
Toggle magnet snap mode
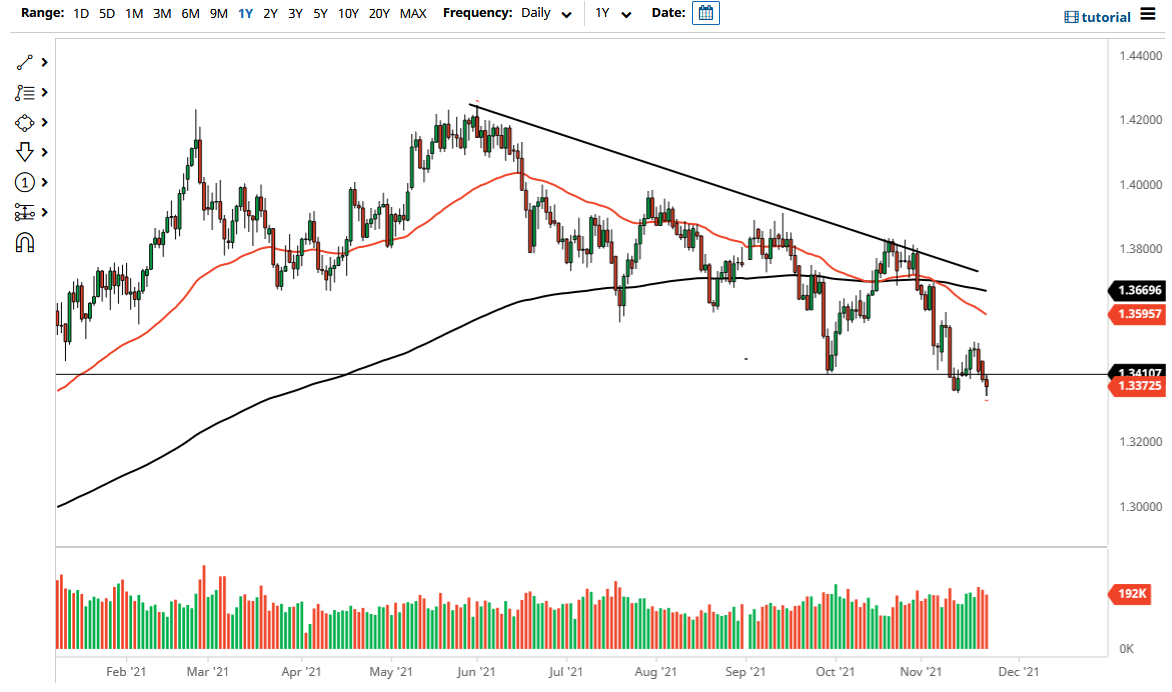point(25,242)
